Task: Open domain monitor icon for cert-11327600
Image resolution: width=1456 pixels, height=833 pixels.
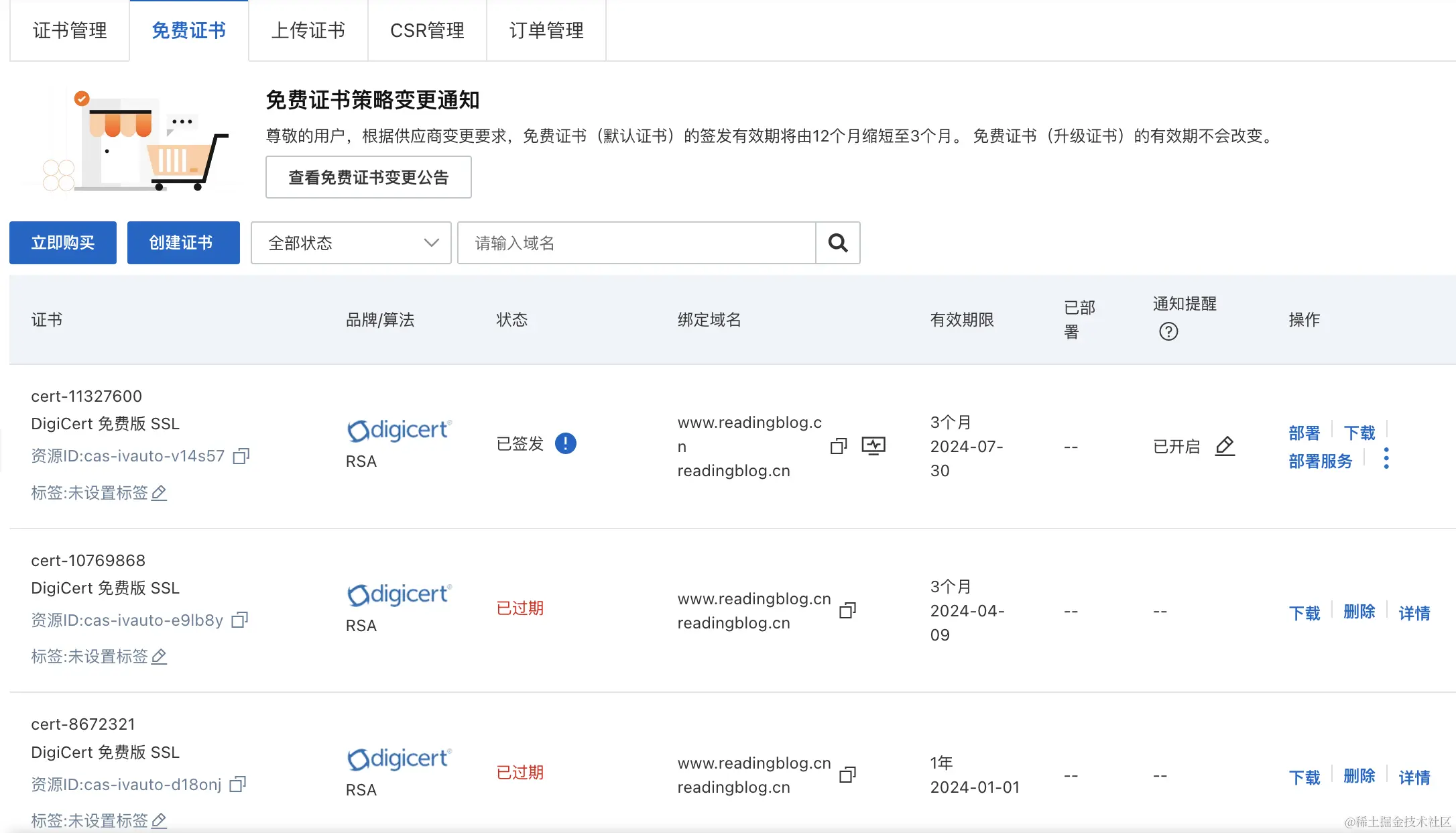Action: [873, 446]
